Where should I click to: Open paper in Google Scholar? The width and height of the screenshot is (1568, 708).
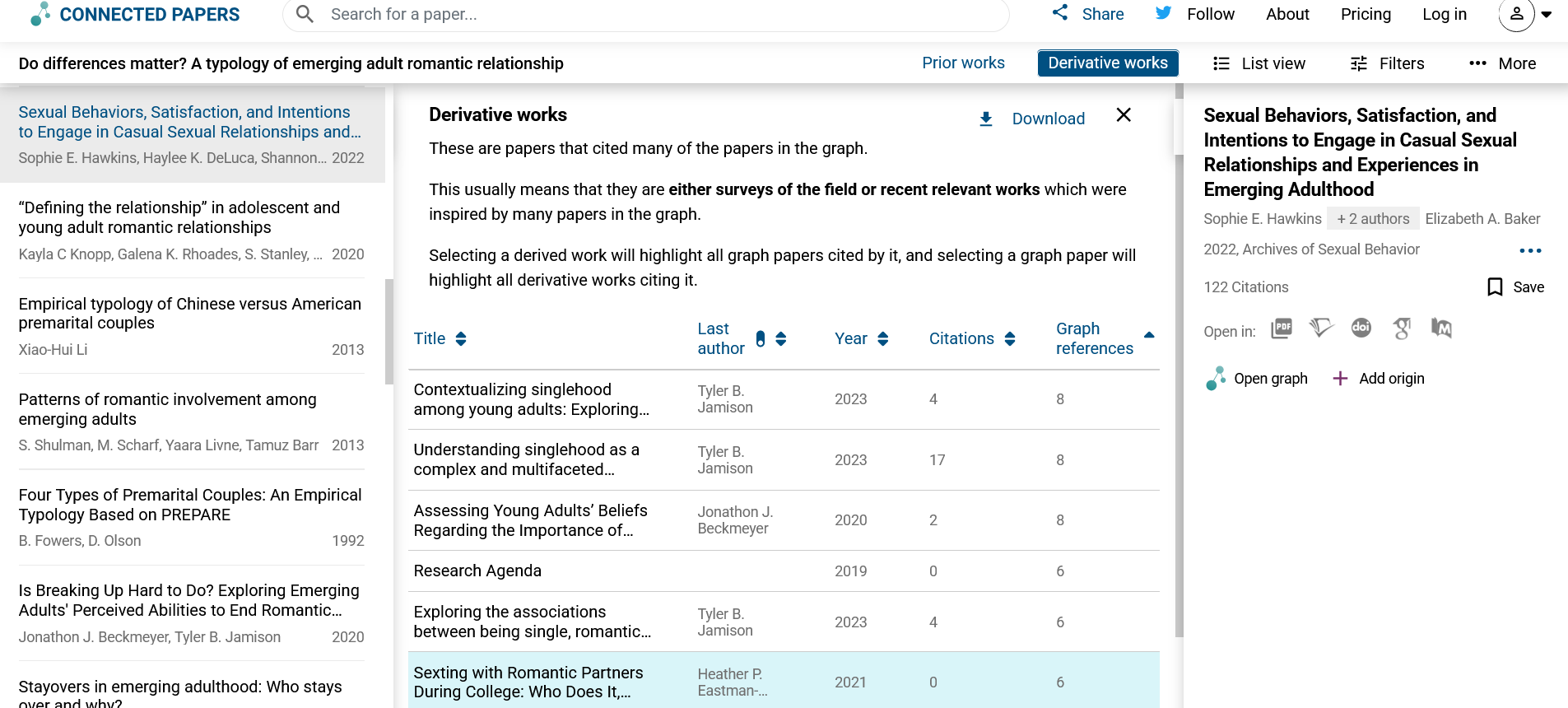(x=1402, y=328)
